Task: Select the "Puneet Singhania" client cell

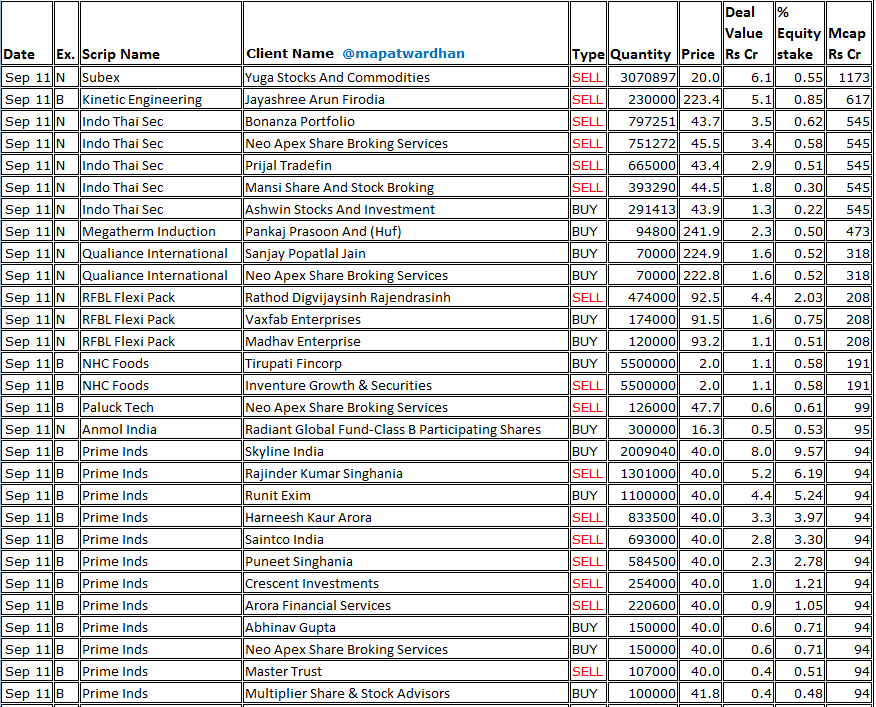Action: tap(406, 562)
